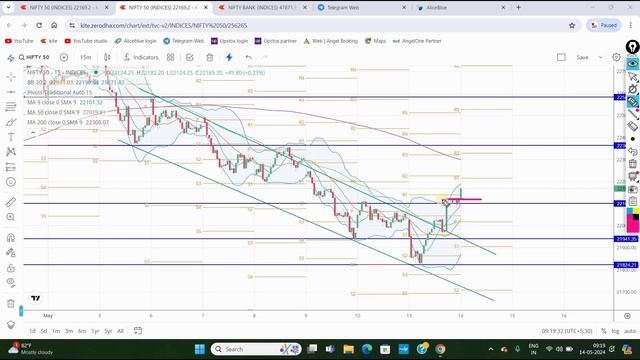640x360 pixels.
Task: Click the compare/add symbol plus icon
Action: tap(64, 57)
